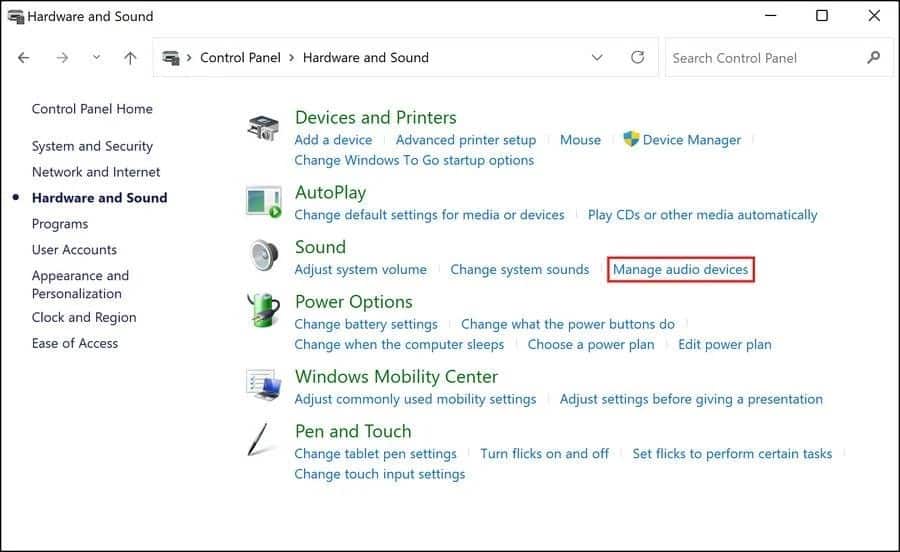Expand chevron between Control Panel and Hardware
This screenshot has width=900, height=552.
click(x=292, y=57)
